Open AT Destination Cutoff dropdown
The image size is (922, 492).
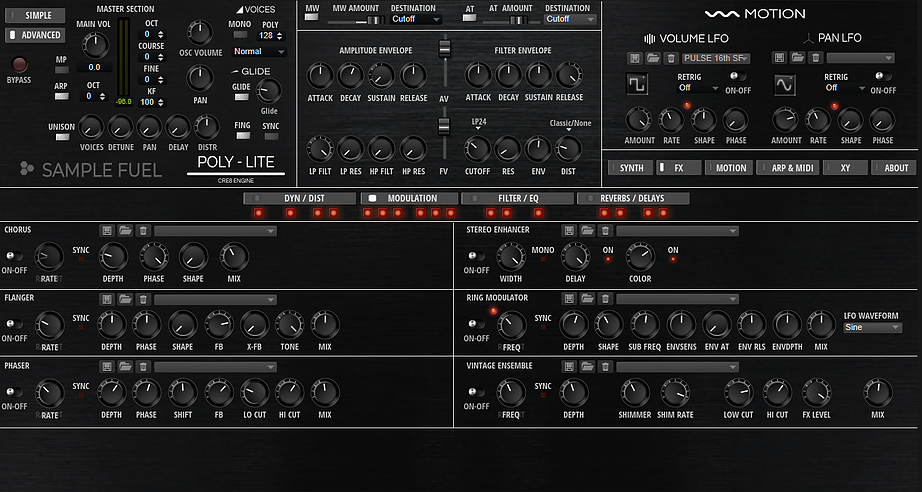click(x=570, y=19)
